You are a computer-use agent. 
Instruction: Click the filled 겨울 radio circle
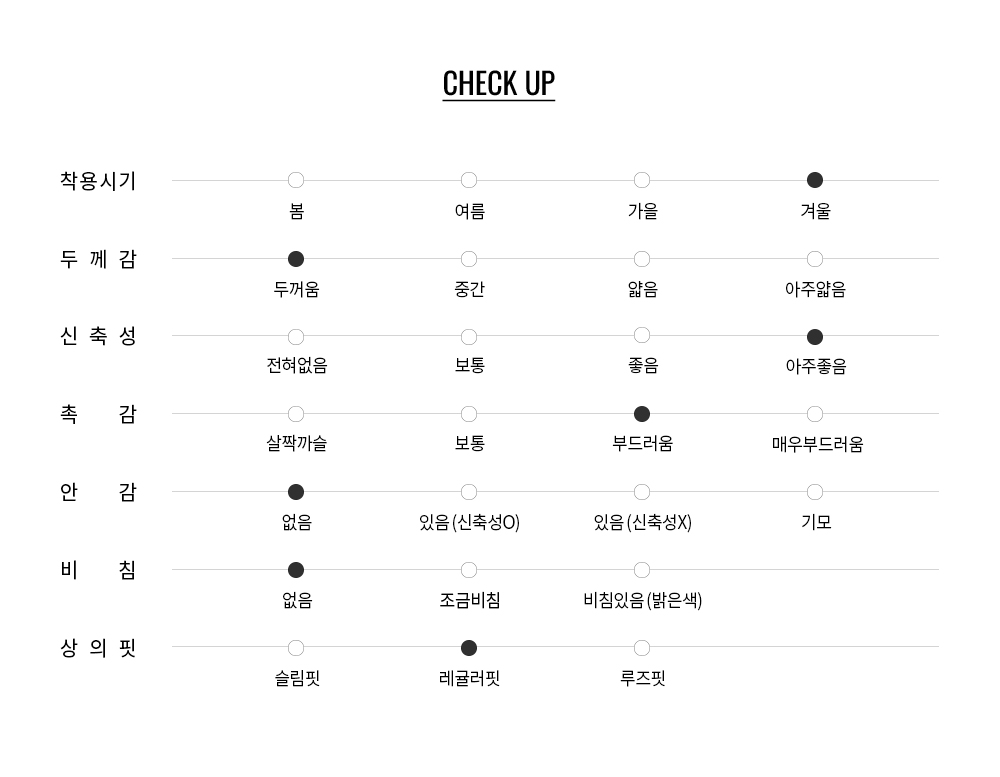coord(815,181)
